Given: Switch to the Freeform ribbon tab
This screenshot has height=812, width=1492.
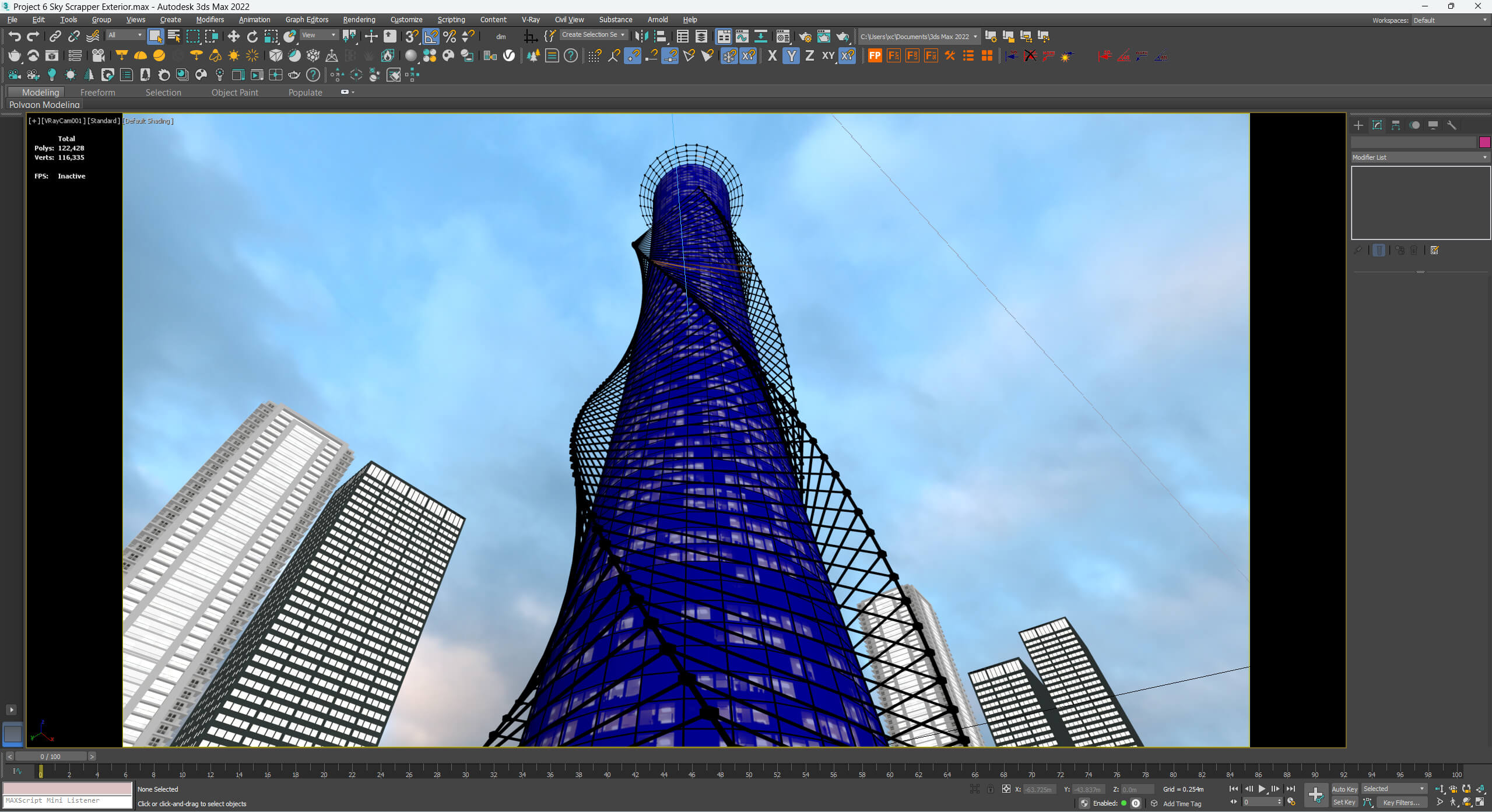Looking at the screenshot, I should (97, 92).
